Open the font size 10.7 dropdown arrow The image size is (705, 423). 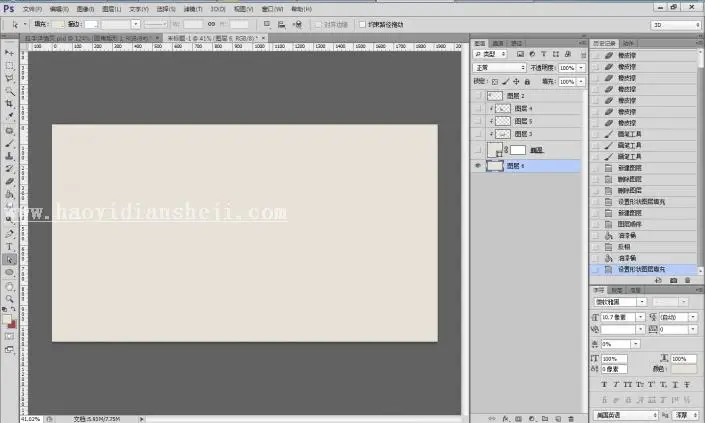[x=640, y=317]
